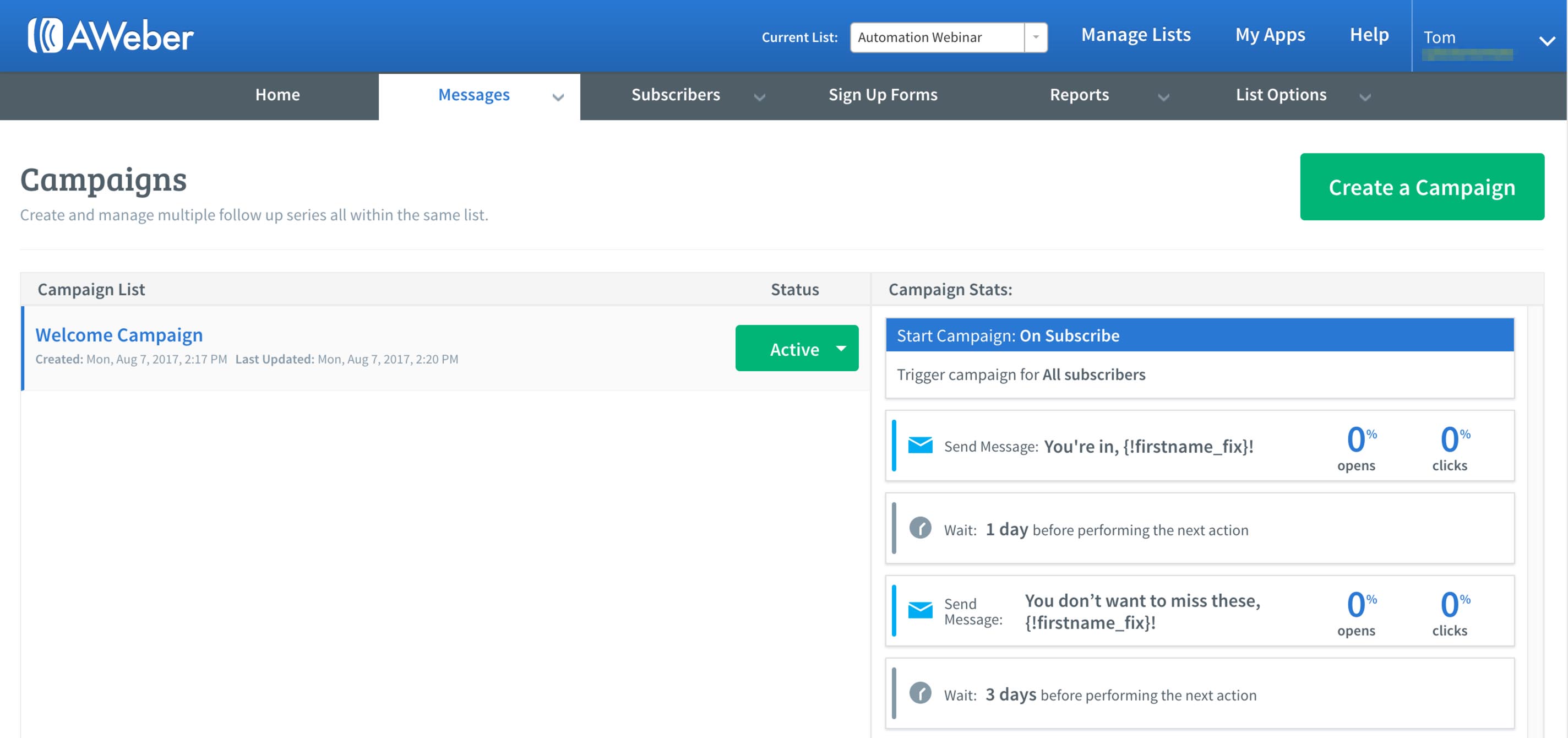Click envelope icon for You don't want to miss message

pyautogui.click(x=920, y=610)
